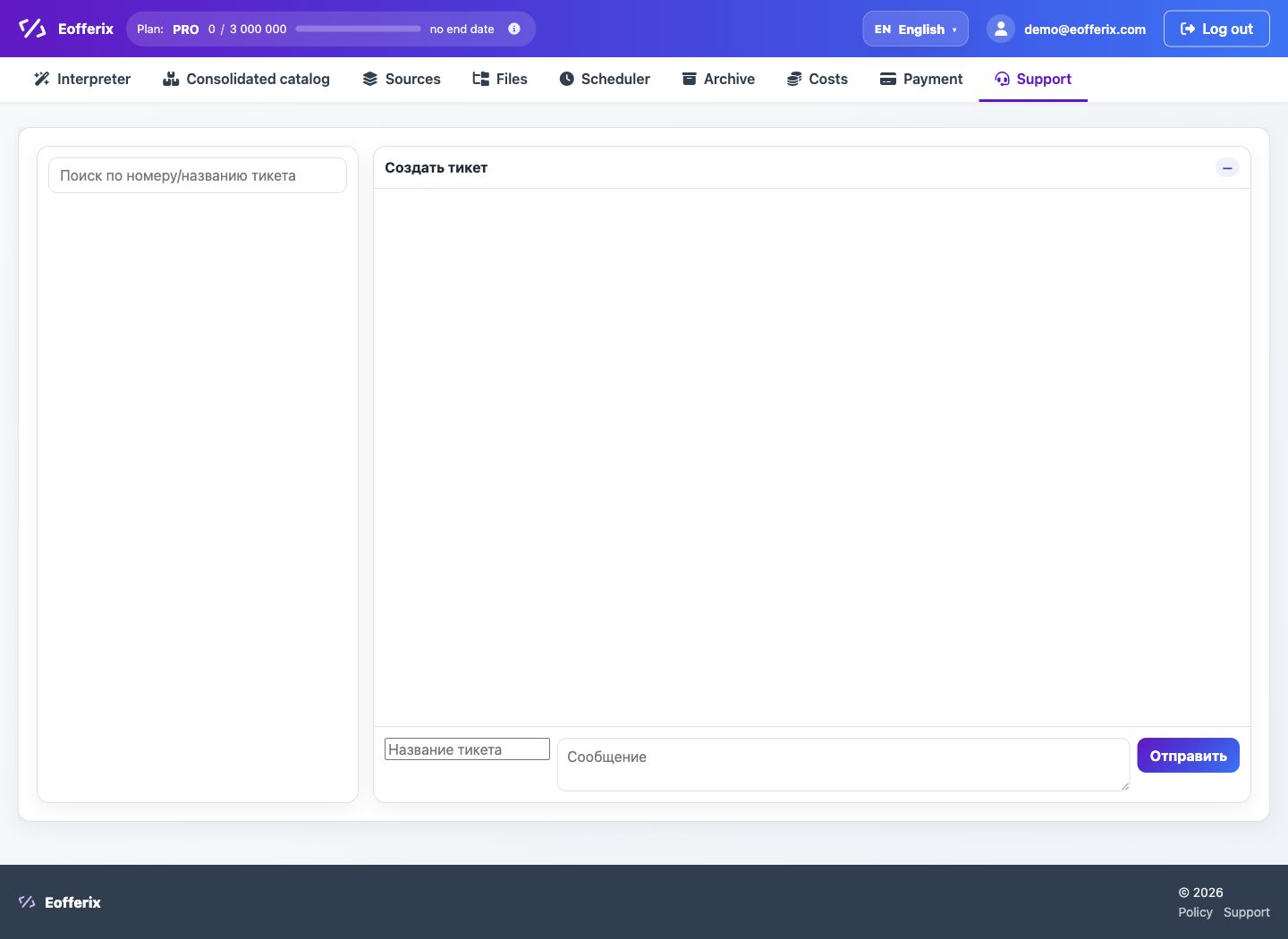The height and width of the screenshot is (939, 1288).
Task: Focus the message textarea
Action: [843, 765]
